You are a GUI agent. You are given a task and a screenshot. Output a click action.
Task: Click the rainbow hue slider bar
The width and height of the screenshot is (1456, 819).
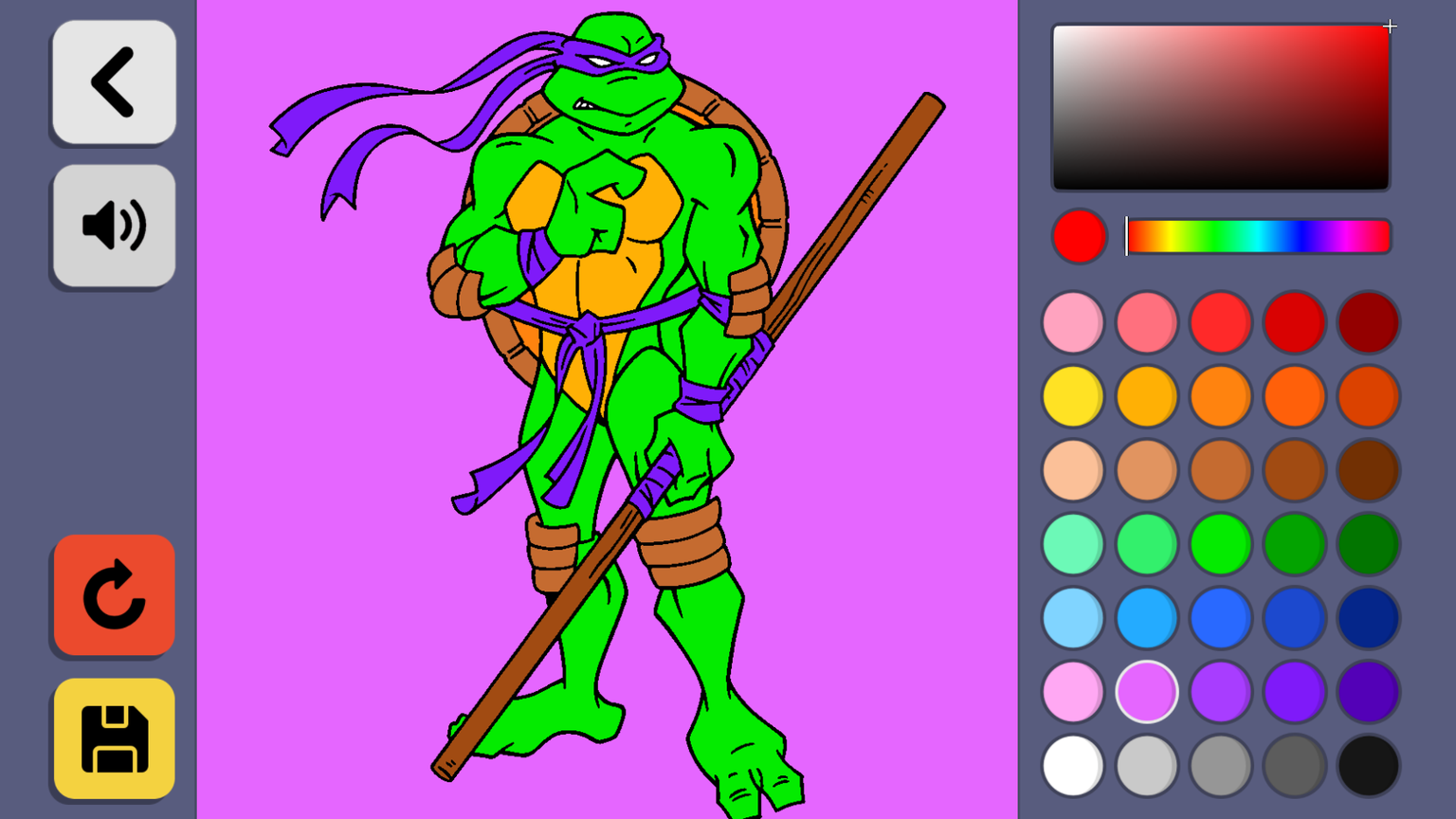(1258, 236)
